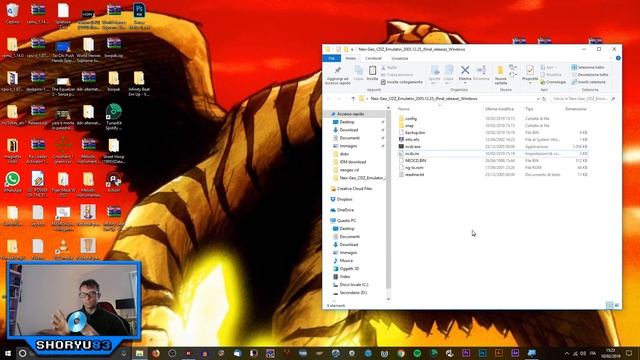Select Accesso rapido in navigation pane
This screenshot has height=360, width=640.
coord(350,114)
